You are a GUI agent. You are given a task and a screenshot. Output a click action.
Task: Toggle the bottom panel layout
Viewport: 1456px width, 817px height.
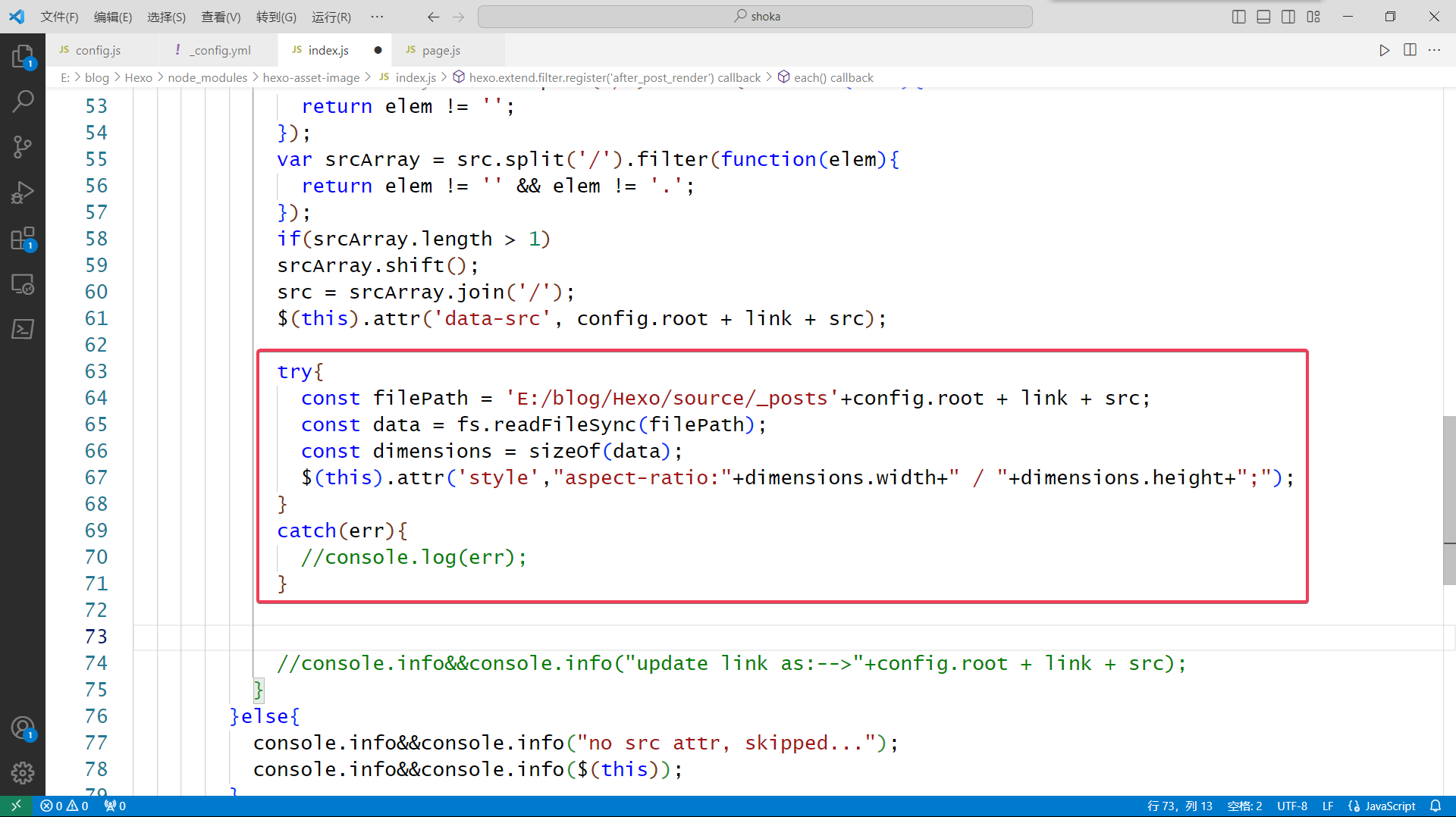[1263, 17]
